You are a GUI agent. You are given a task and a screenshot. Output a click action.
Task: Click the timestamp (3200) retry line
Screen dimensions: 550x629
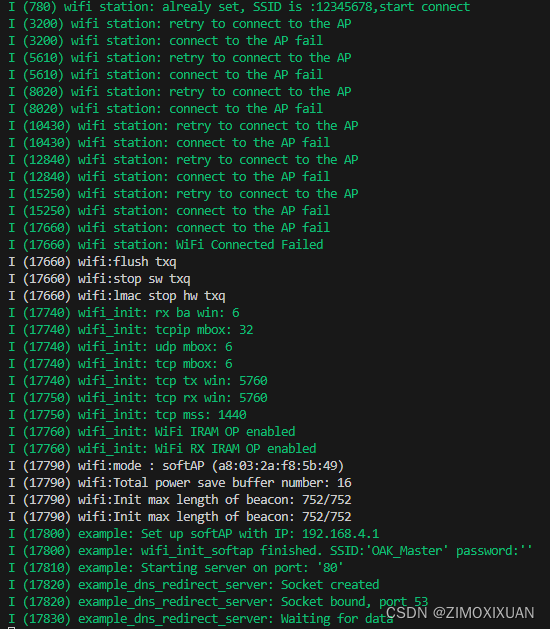point(180,24)
